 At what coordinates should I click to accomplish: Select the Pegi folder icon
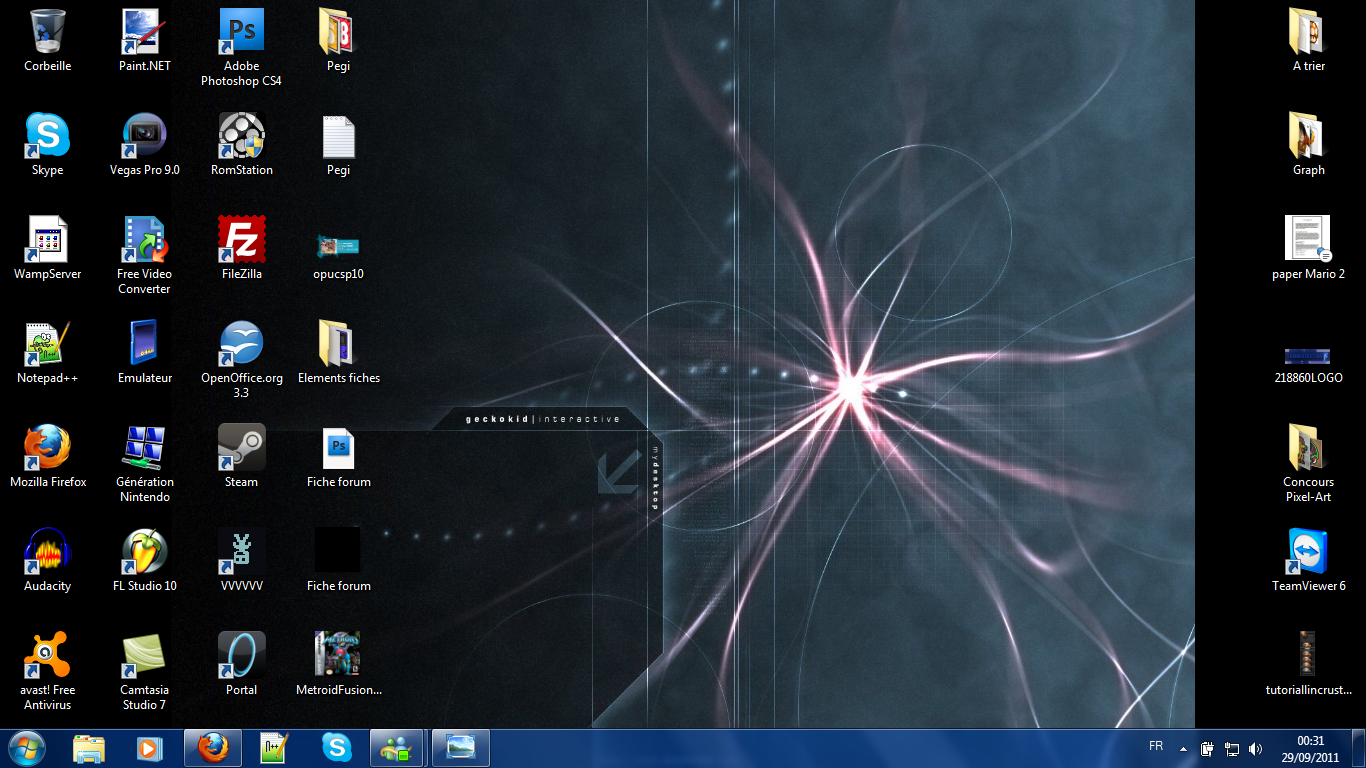coord(338,32)
